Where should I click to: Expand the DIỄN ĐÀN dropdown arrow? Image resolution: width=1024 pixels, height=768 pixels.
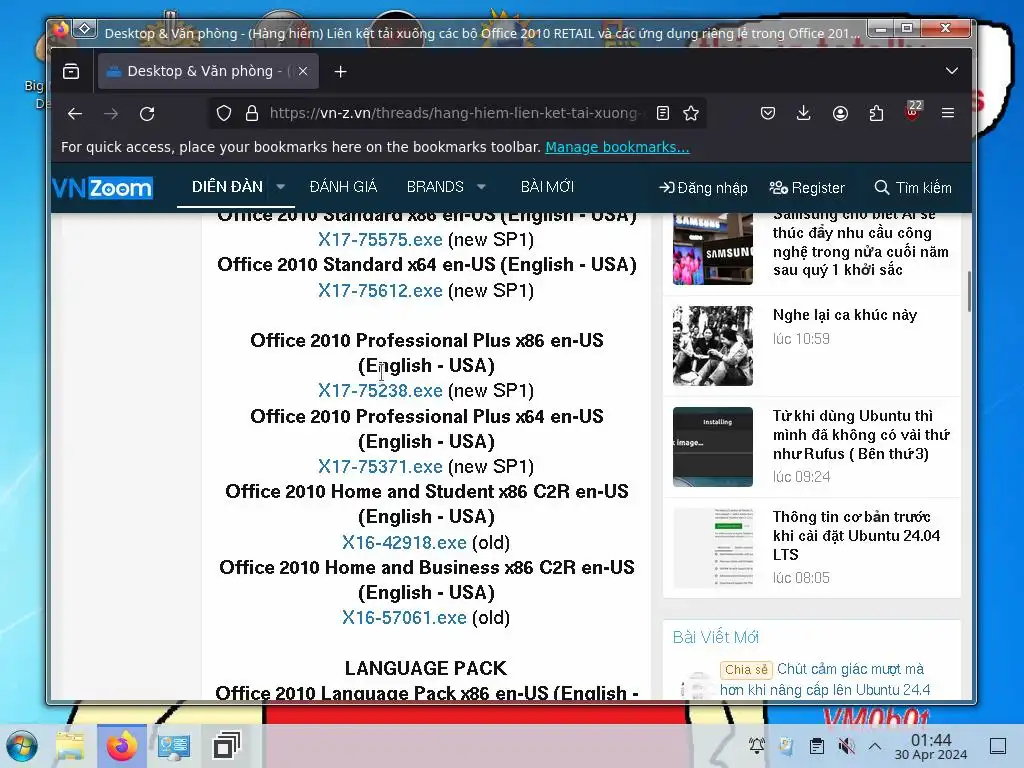point(281,187)
